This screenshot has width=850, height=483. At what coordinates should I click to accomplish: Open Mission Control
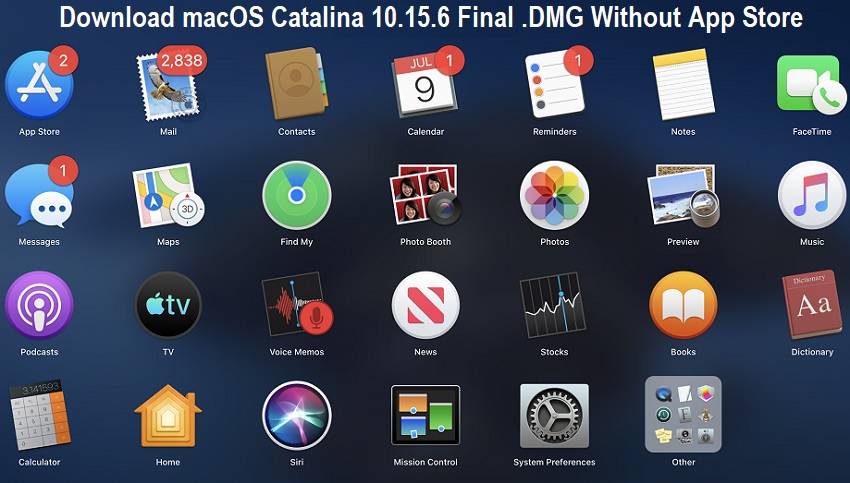(426, 415)
